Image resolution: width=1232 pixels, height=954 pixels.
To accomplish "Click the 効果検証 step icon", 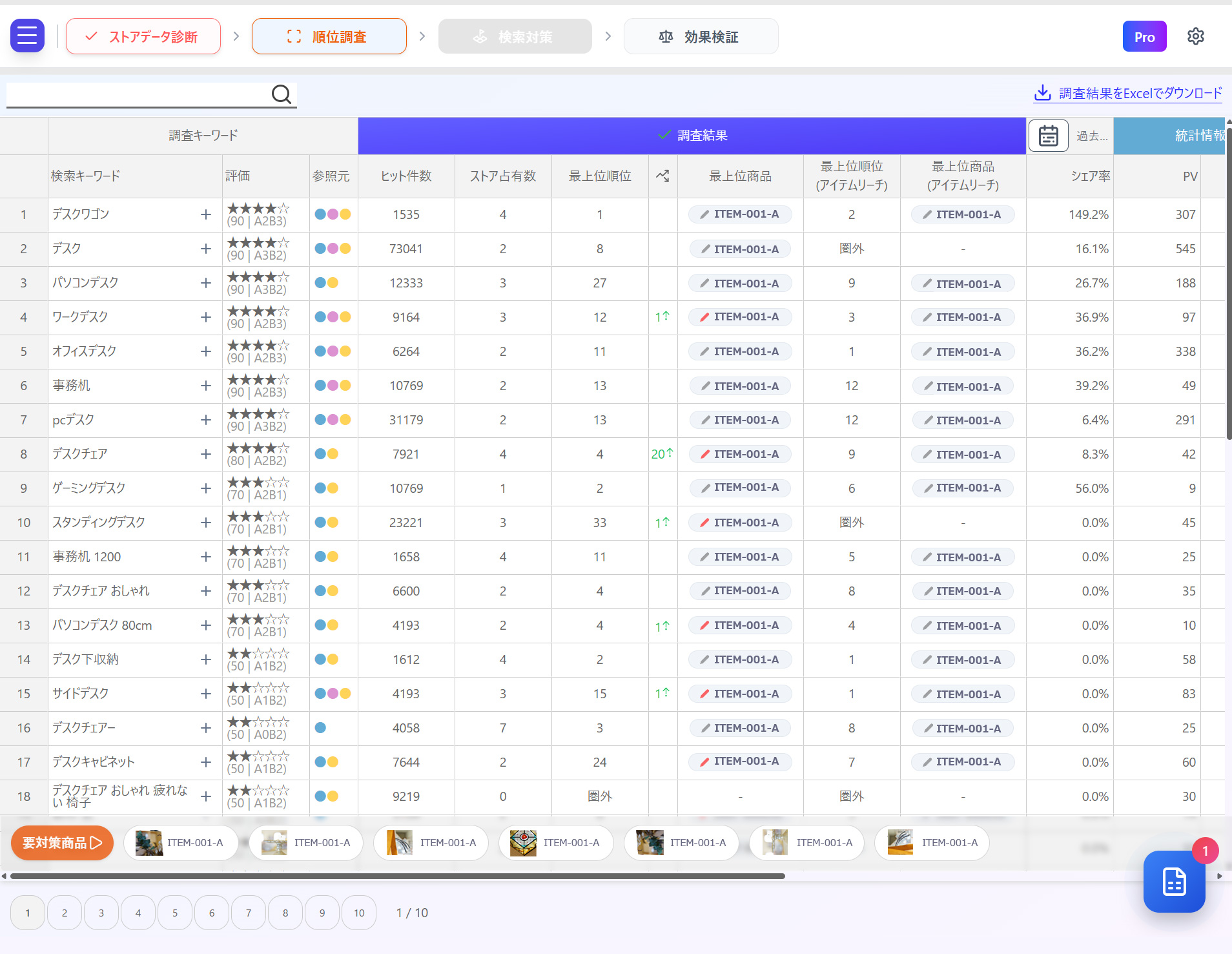I will [665, 36].
